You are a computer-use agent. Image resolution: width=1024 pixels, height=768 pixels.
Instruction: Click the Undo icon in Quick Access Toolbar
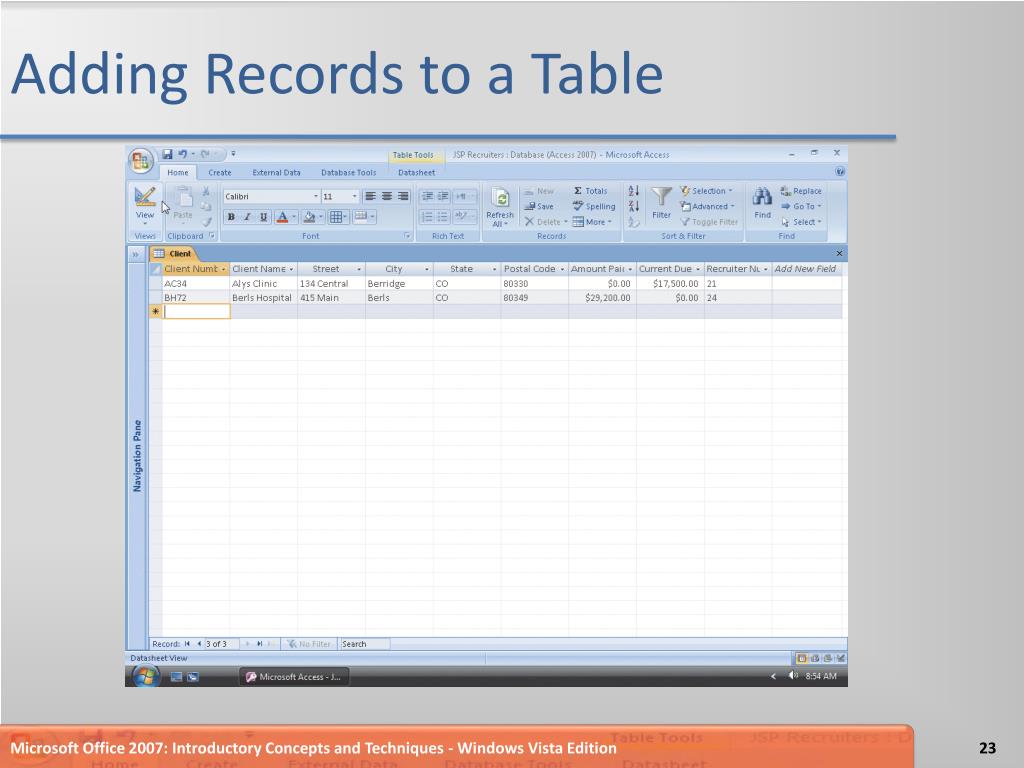(182, 154)
